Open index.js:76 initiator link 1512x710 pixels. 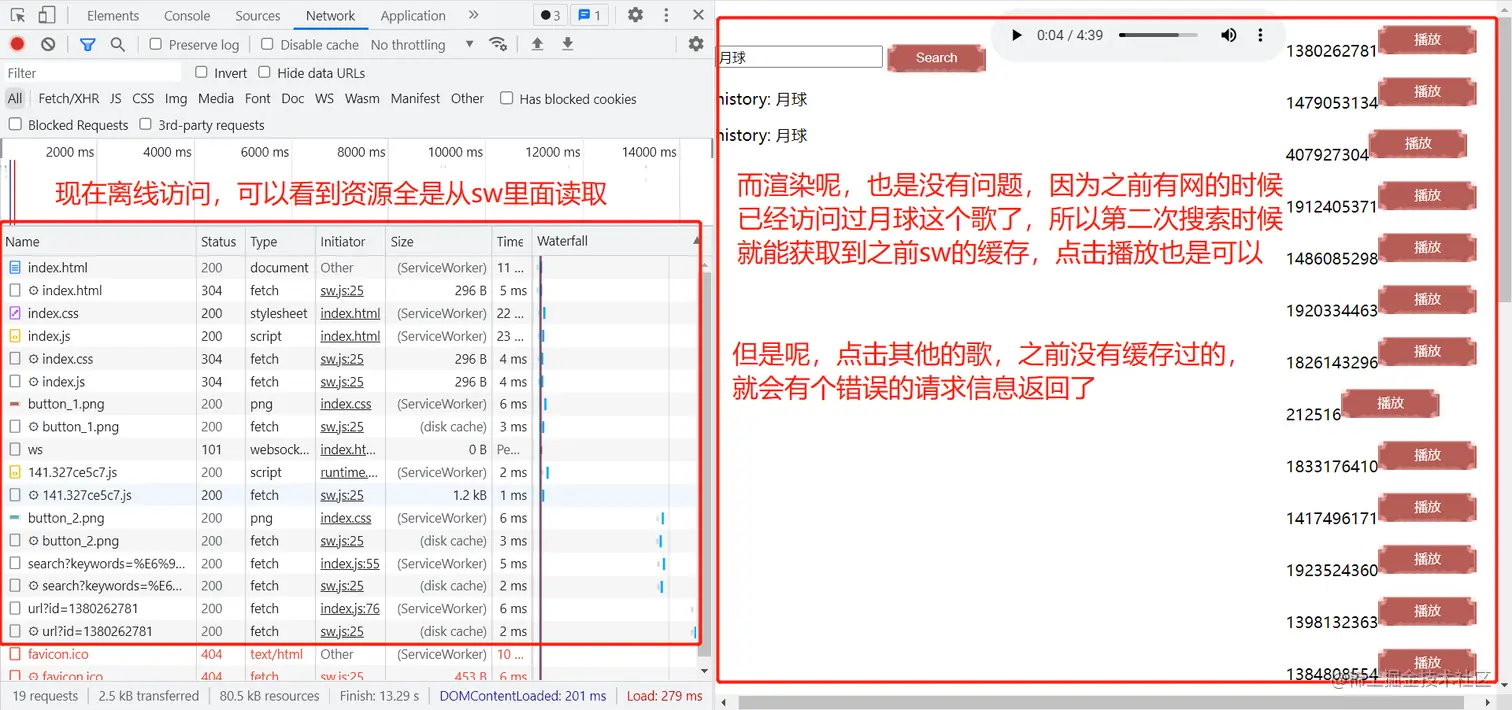350,609
